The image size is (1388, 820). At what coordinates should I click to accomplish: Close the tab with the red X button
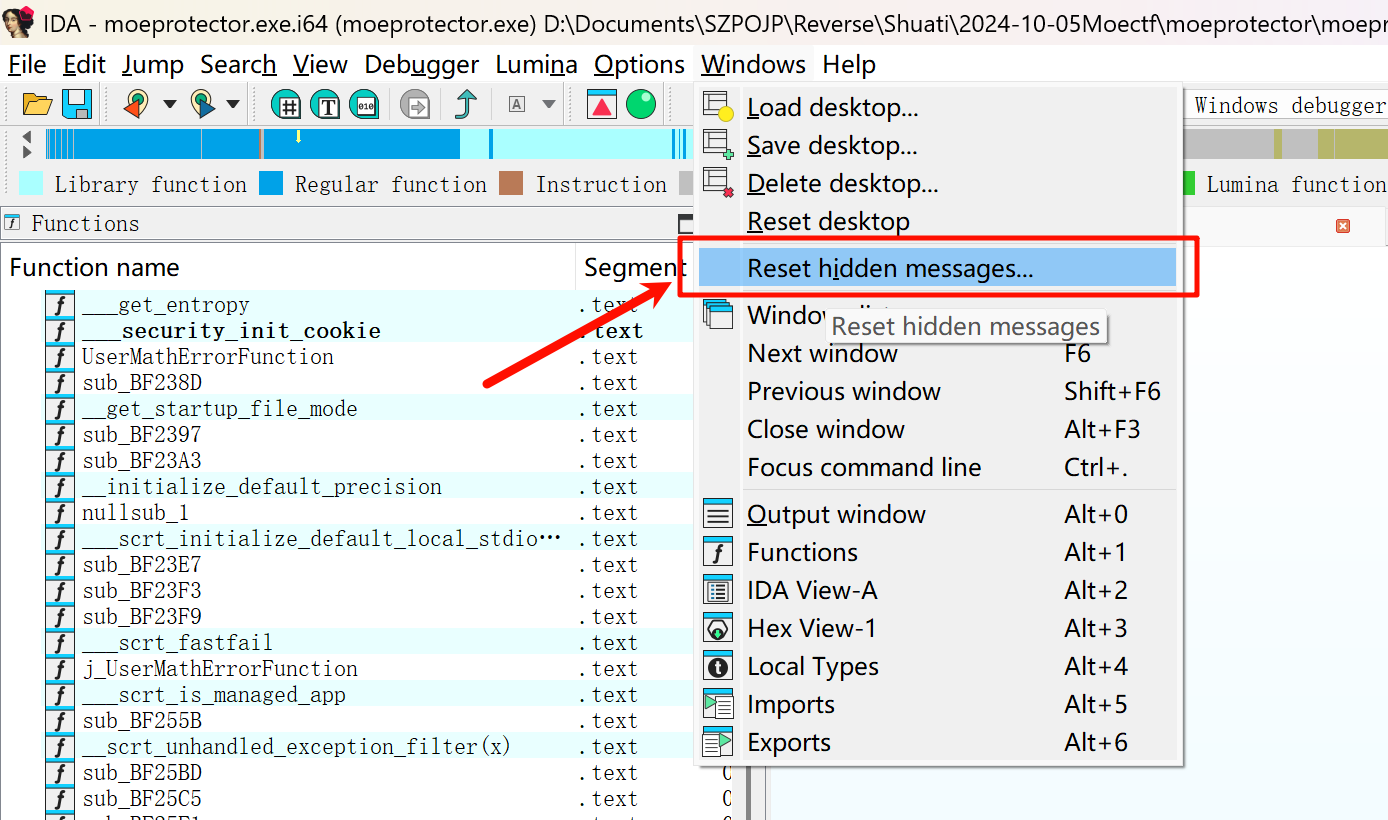pos(1343,226)
